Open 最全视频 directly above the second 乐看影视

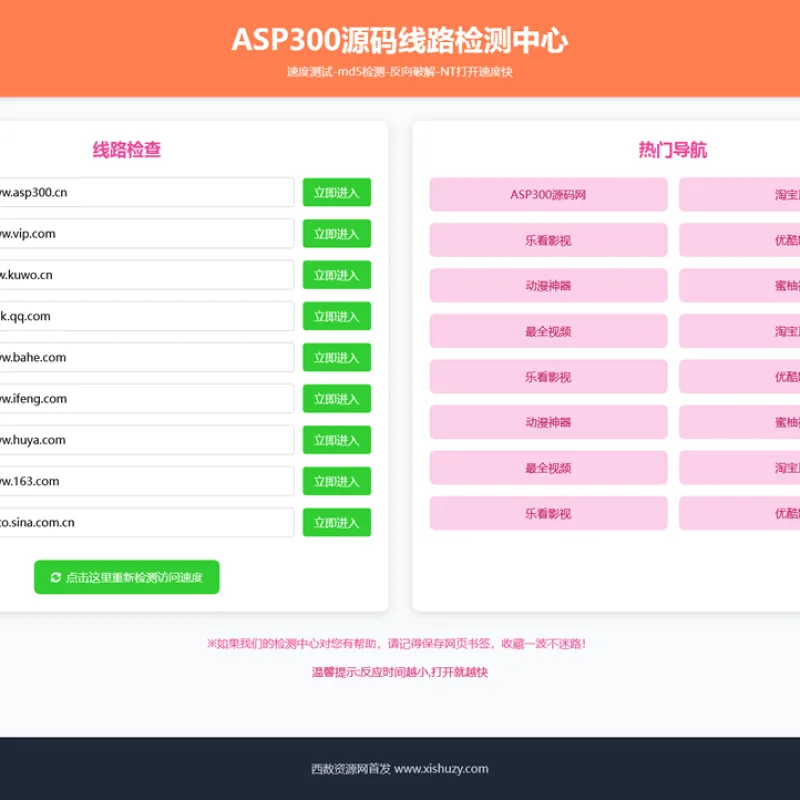click(548, 331)
